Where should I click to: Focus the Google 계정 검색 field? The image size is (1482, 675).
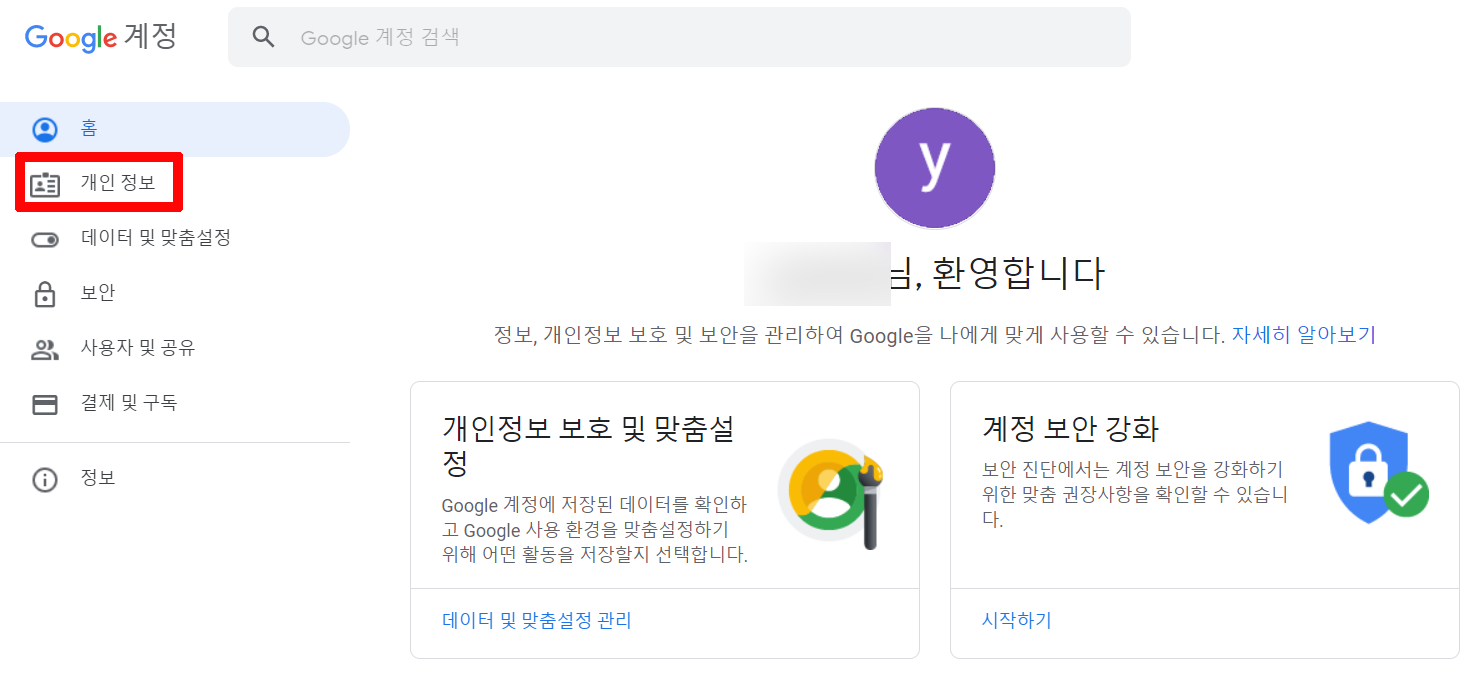pyautogui.click(x=679, y=37)
